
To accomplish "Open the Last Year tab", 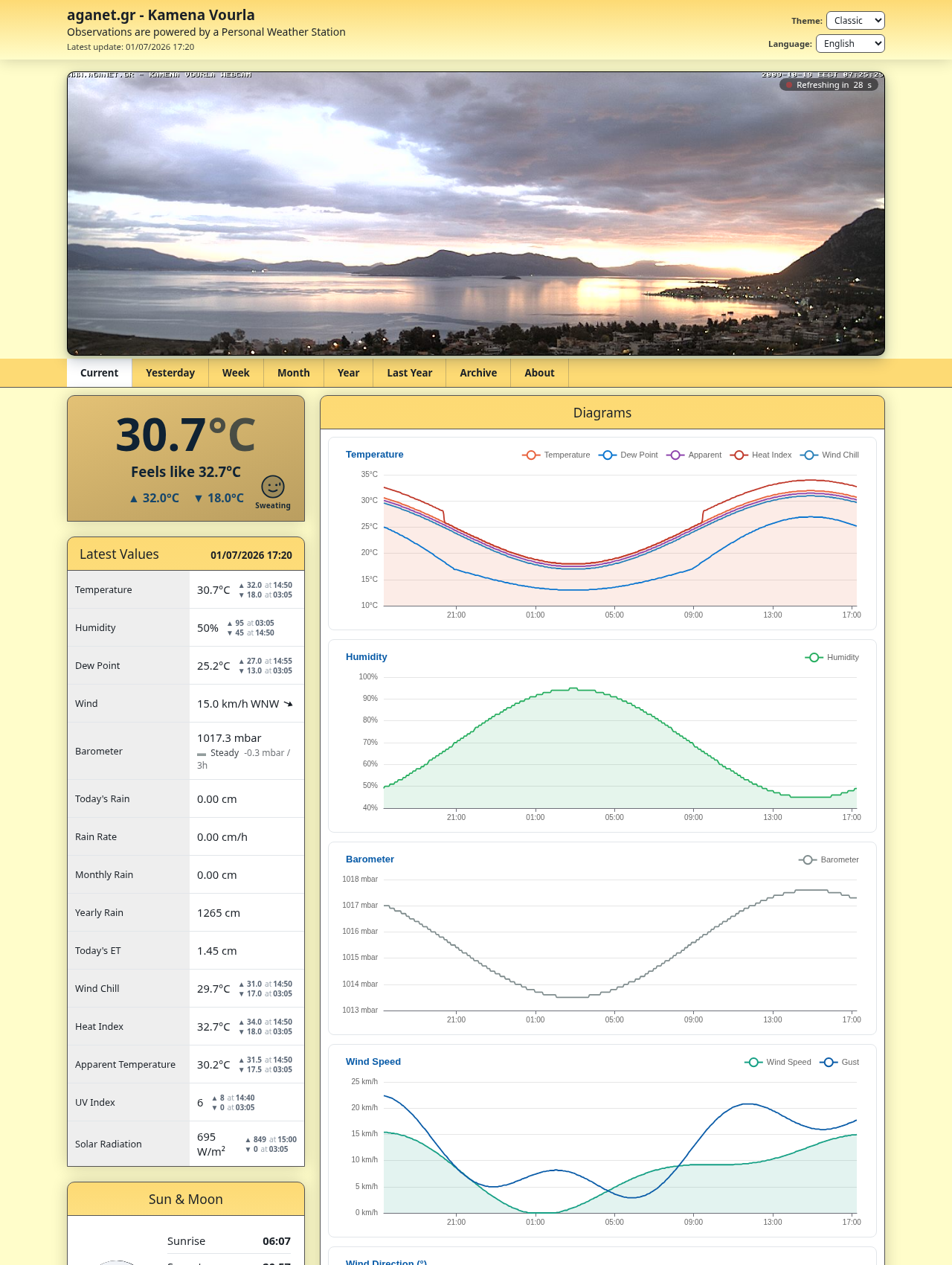I will tap(409, 373).
